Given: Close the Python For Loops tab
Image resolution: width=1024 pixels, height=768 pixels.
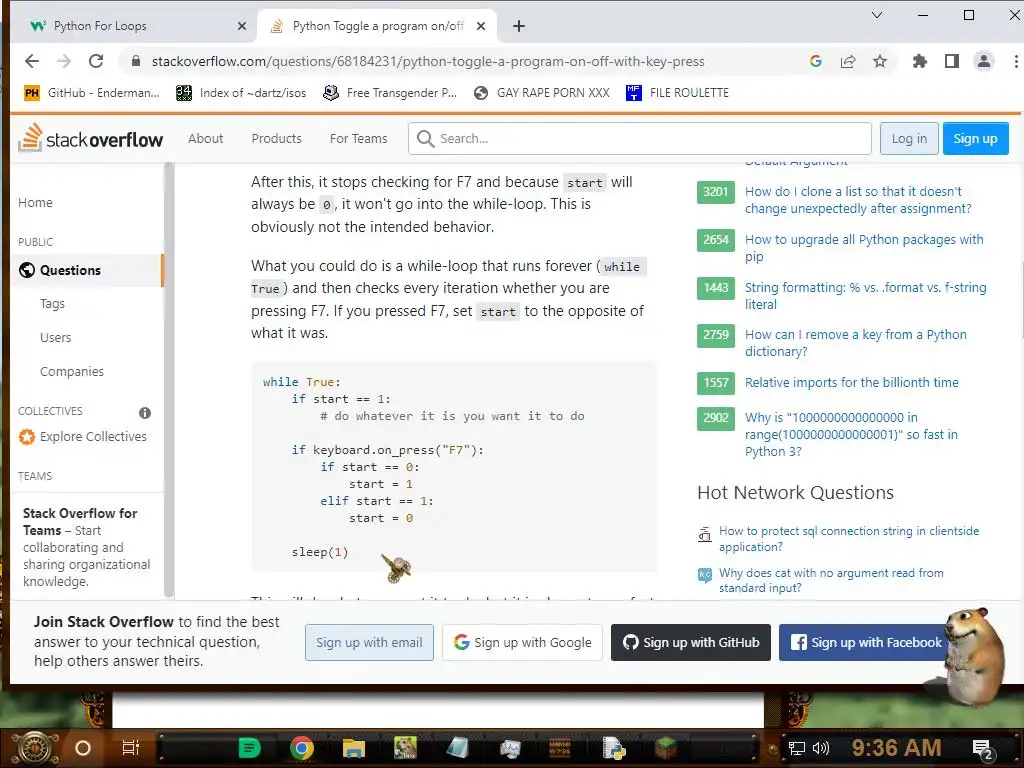Looking at the screenshot, I should (x=242, y=26).
